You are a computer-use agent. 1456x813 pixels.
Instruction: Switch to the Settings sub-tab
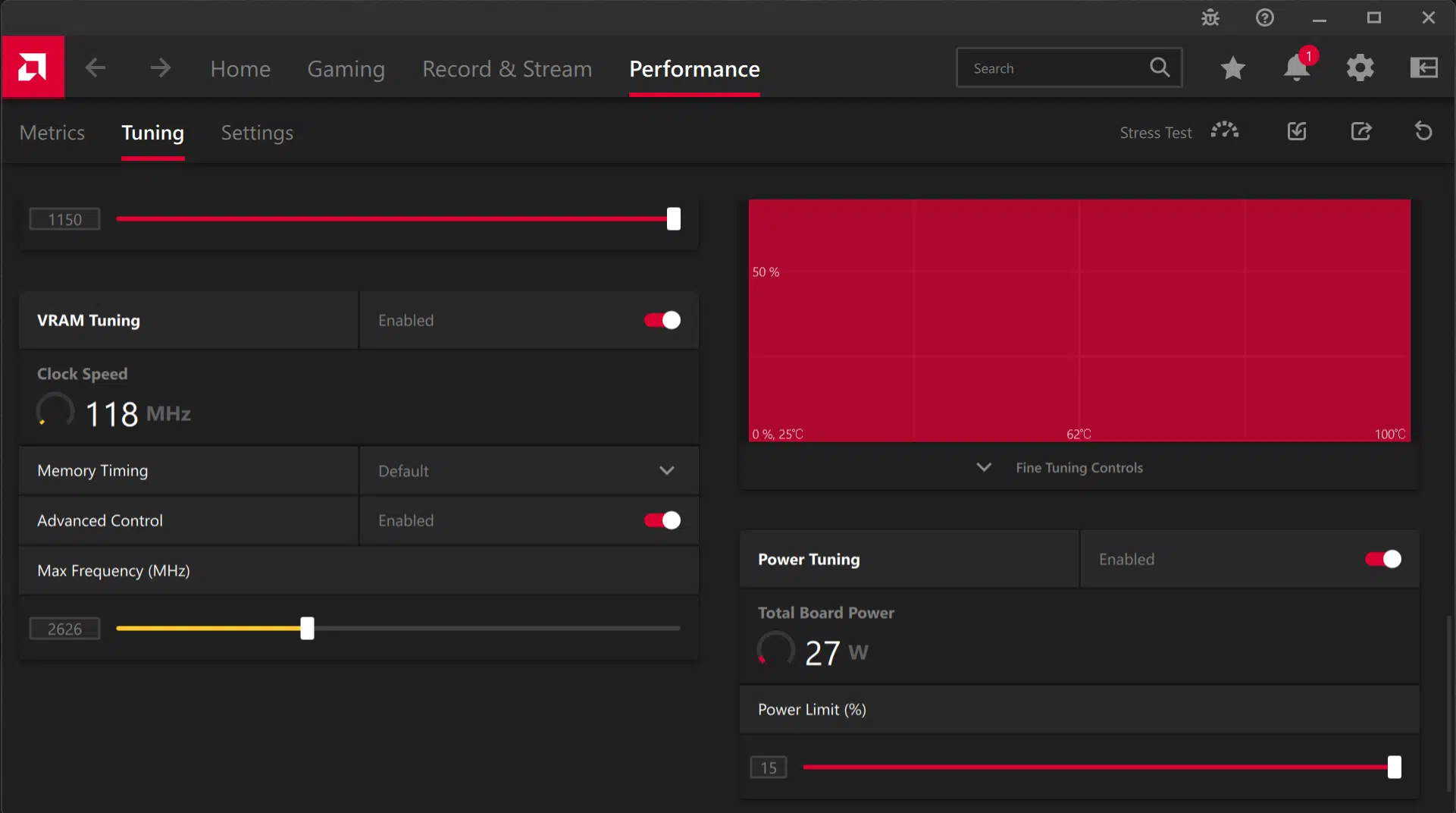(x=257, y=133)
